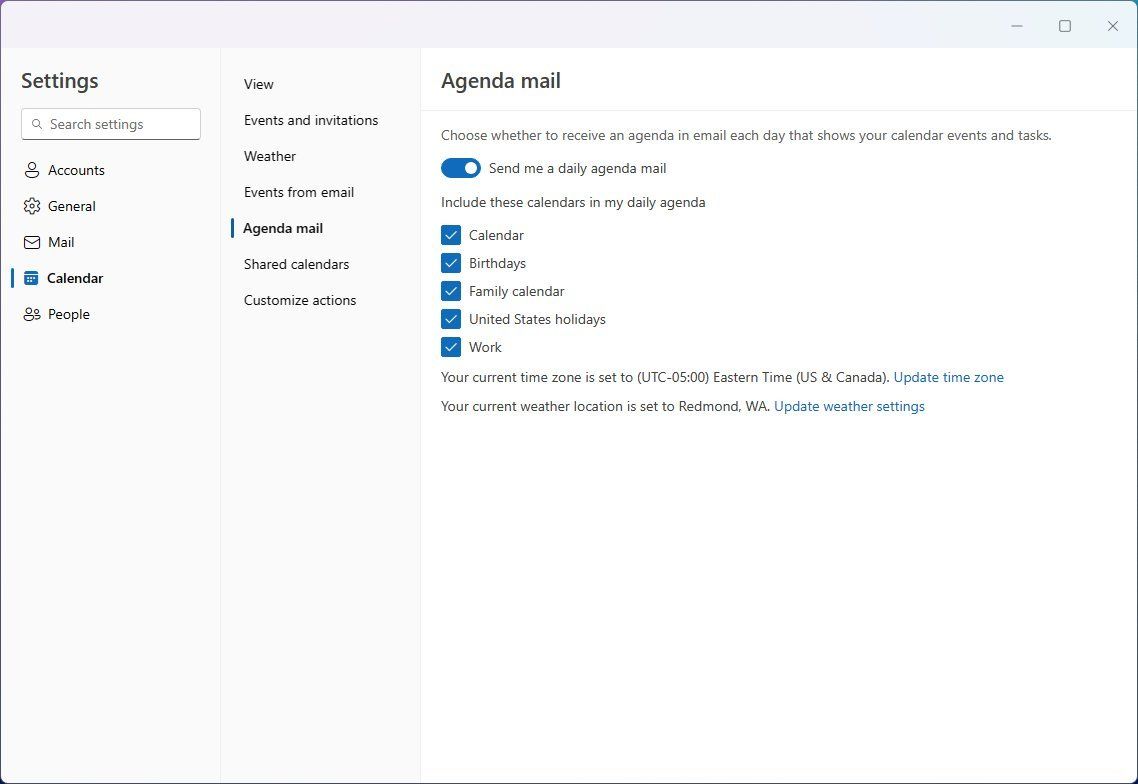Disable United States holidays in agenda

[x=450, y=319]
